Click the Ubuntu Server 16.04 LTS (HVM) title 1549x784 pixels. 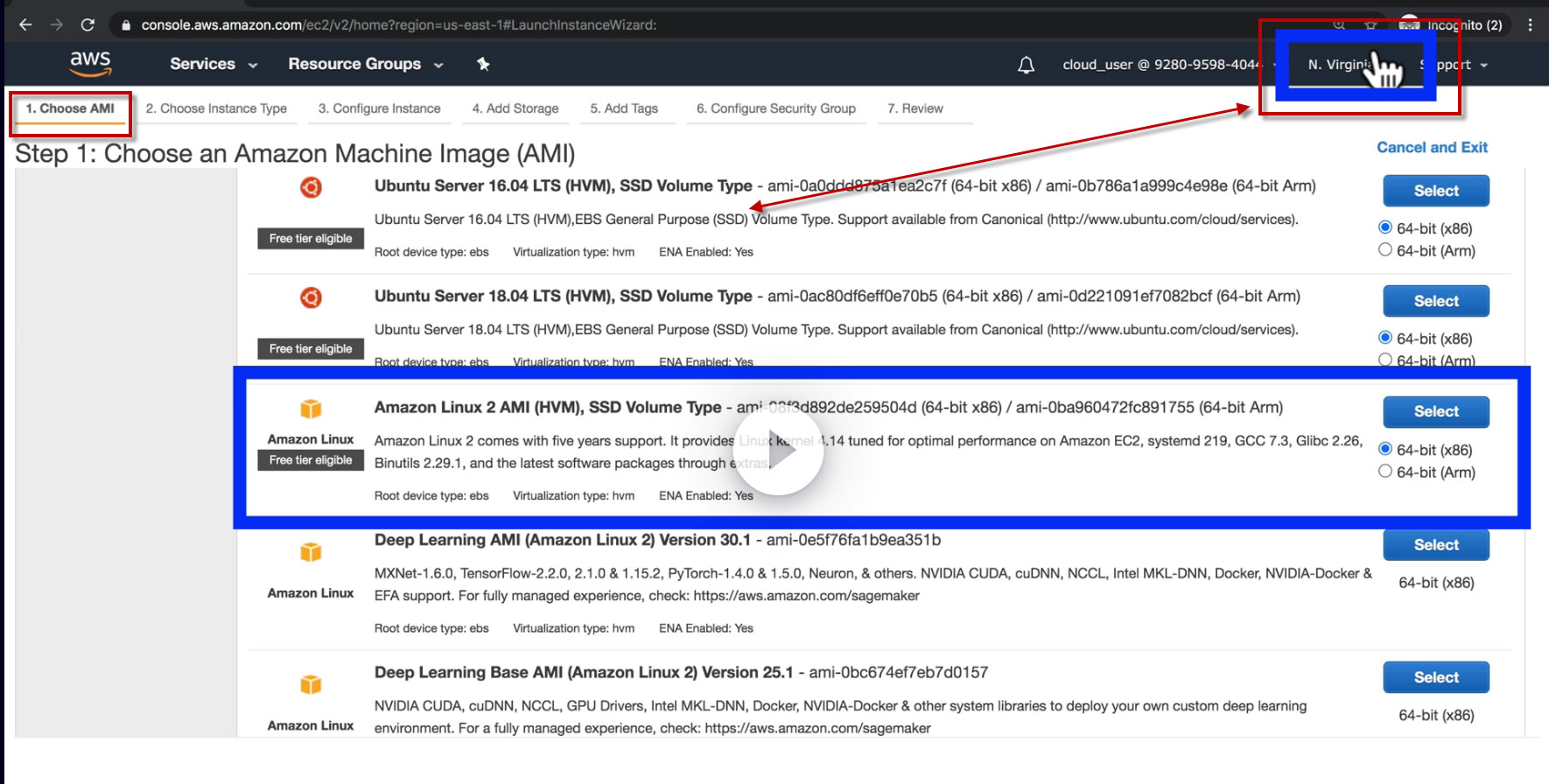click(x=564, y=185)
